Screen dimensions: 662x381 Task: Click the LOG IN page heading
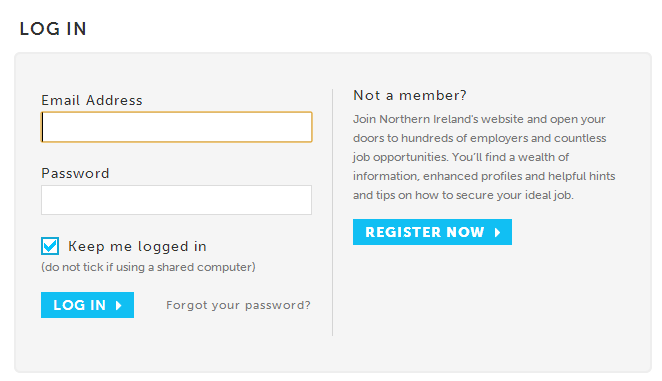click(53, 29)
